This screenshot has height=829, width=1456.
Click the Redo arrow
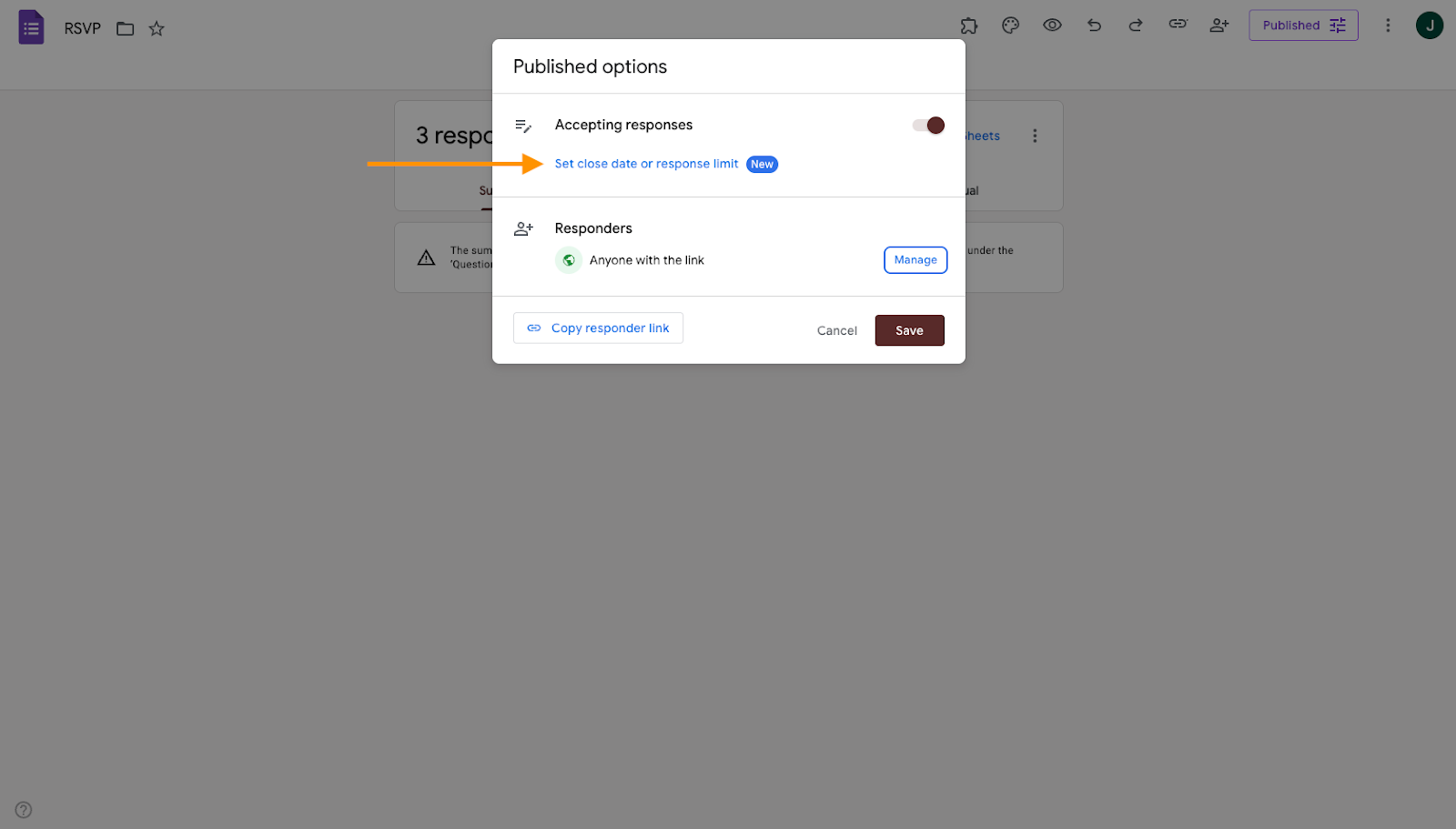(1135, 25)
